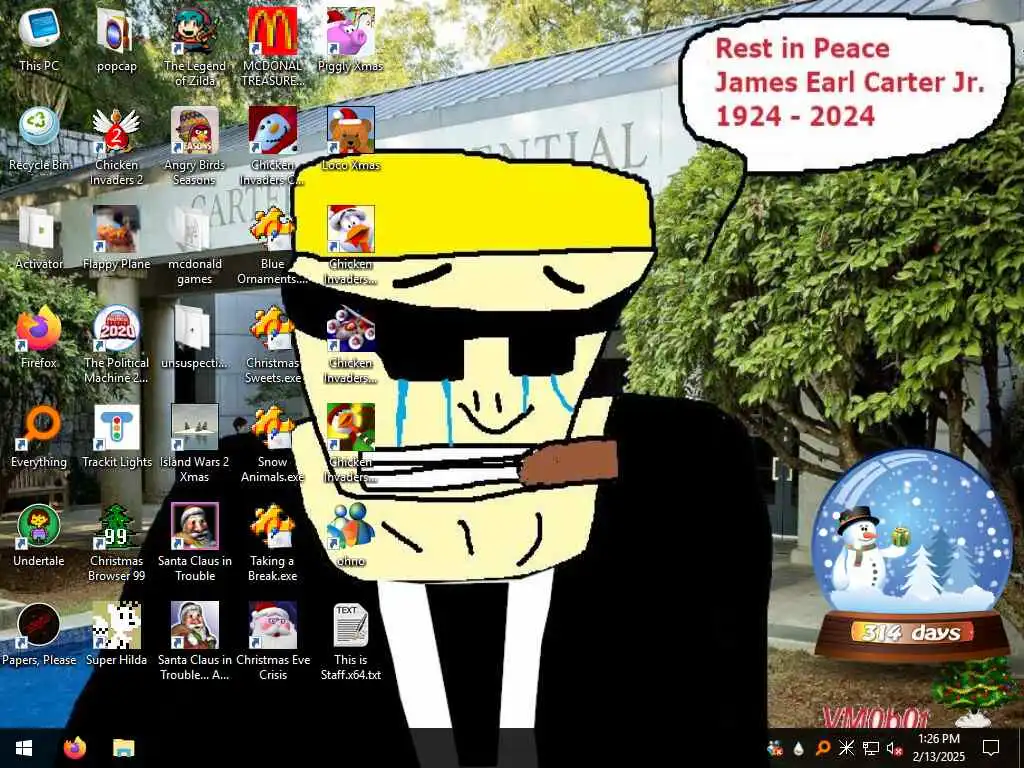
Task: Click the 314 days countdown label
Action: click(912, 632)
